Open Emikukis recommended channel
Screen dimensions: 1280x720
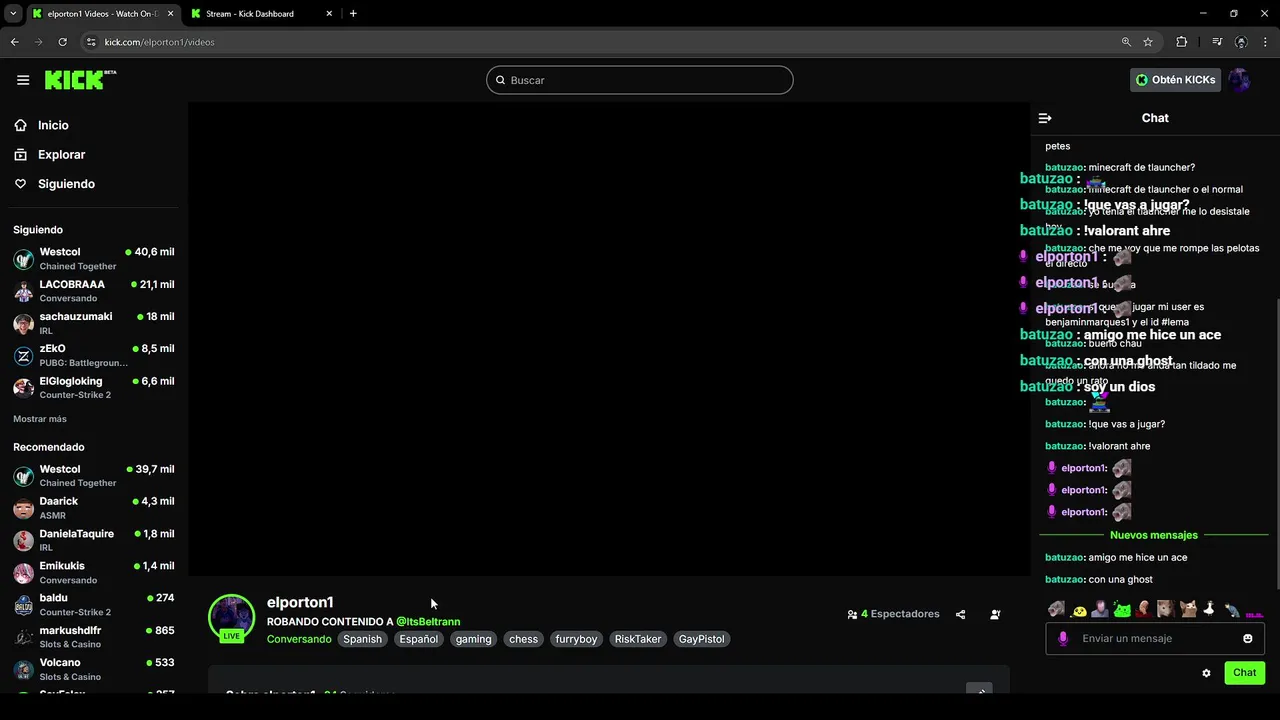(x=94, y=572)
